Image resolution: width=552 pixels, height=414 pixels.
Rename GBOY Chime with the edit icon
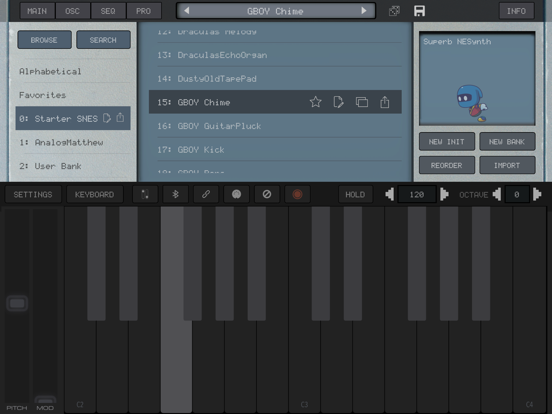338,102
